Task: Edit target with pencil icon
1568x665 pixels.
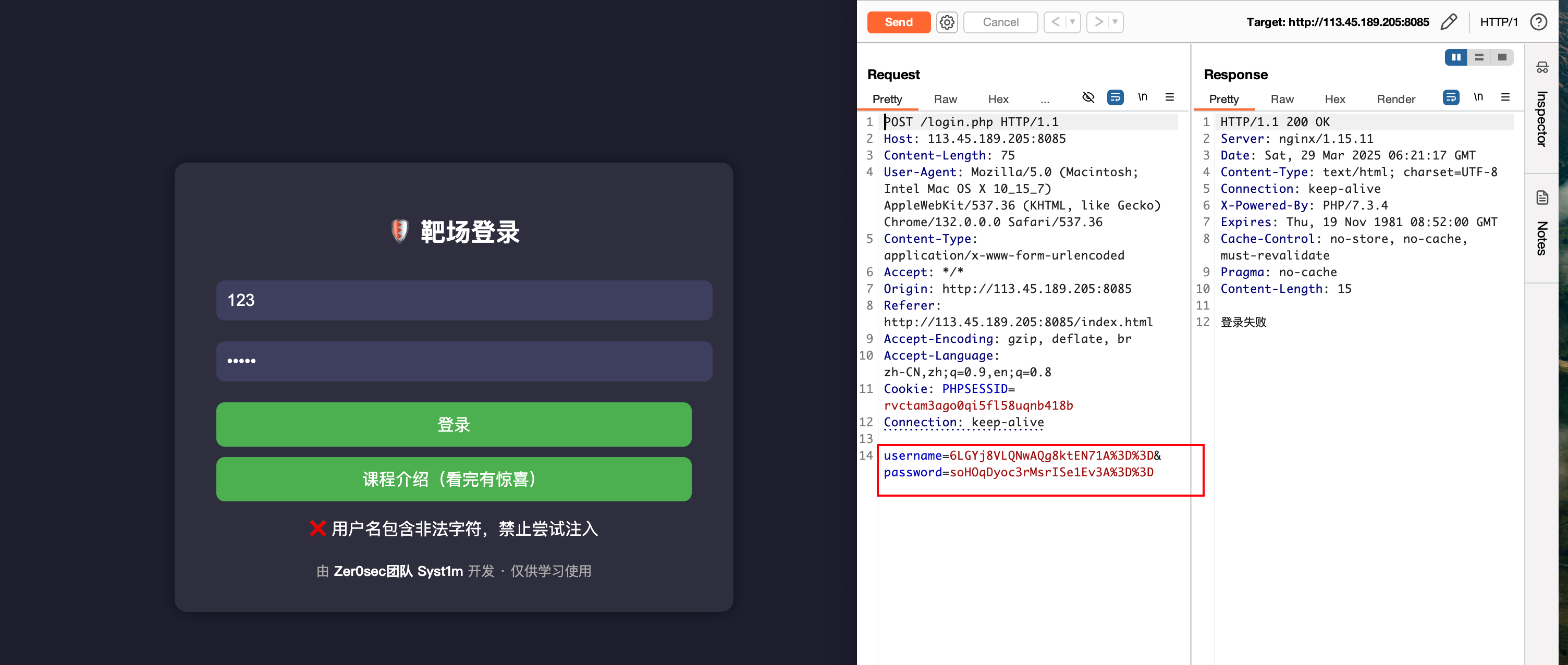Action: [1449, 22]
